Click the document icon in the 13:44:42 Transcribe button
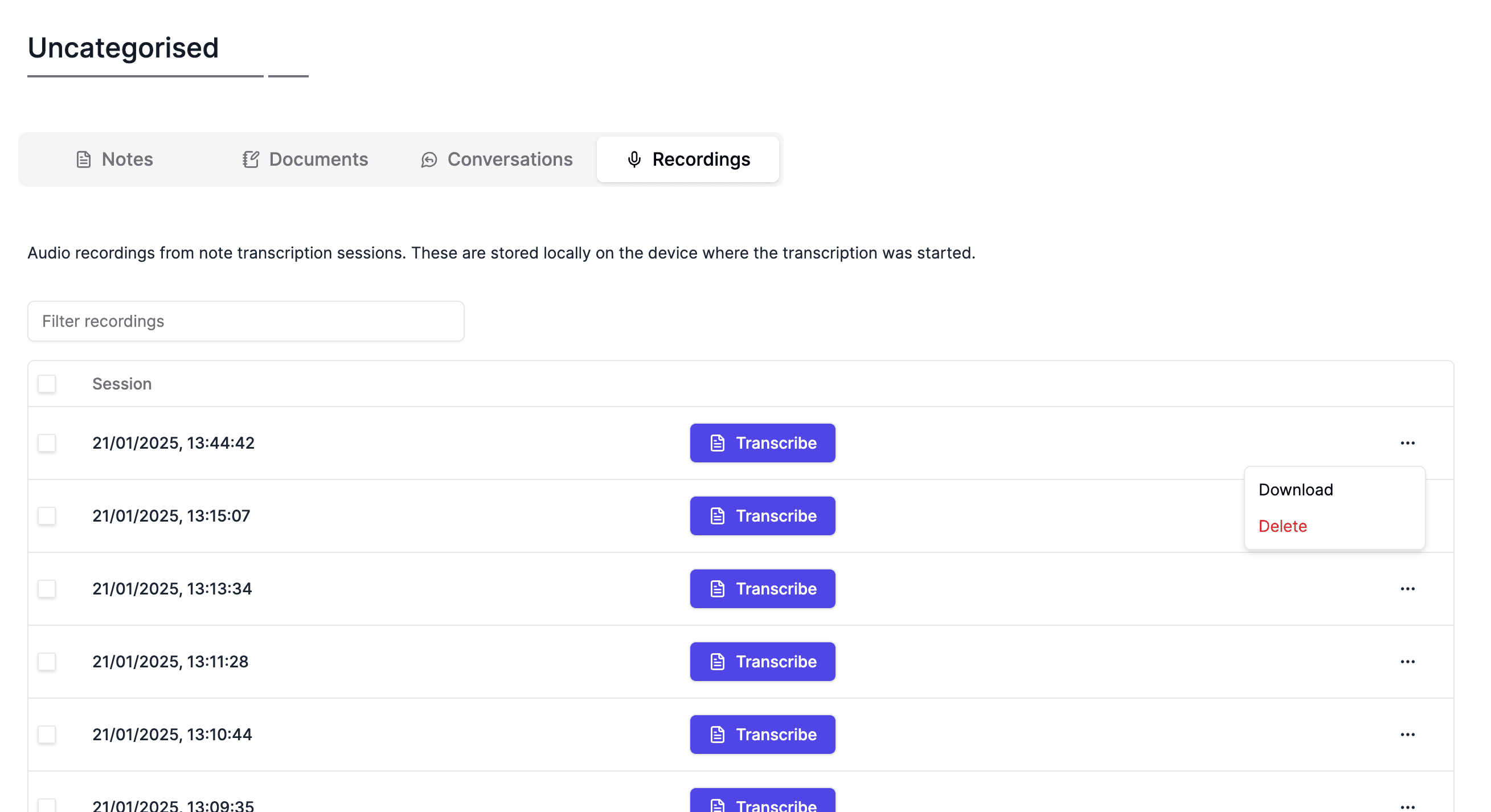The image size is (1491, 812). tap(717, 443)
